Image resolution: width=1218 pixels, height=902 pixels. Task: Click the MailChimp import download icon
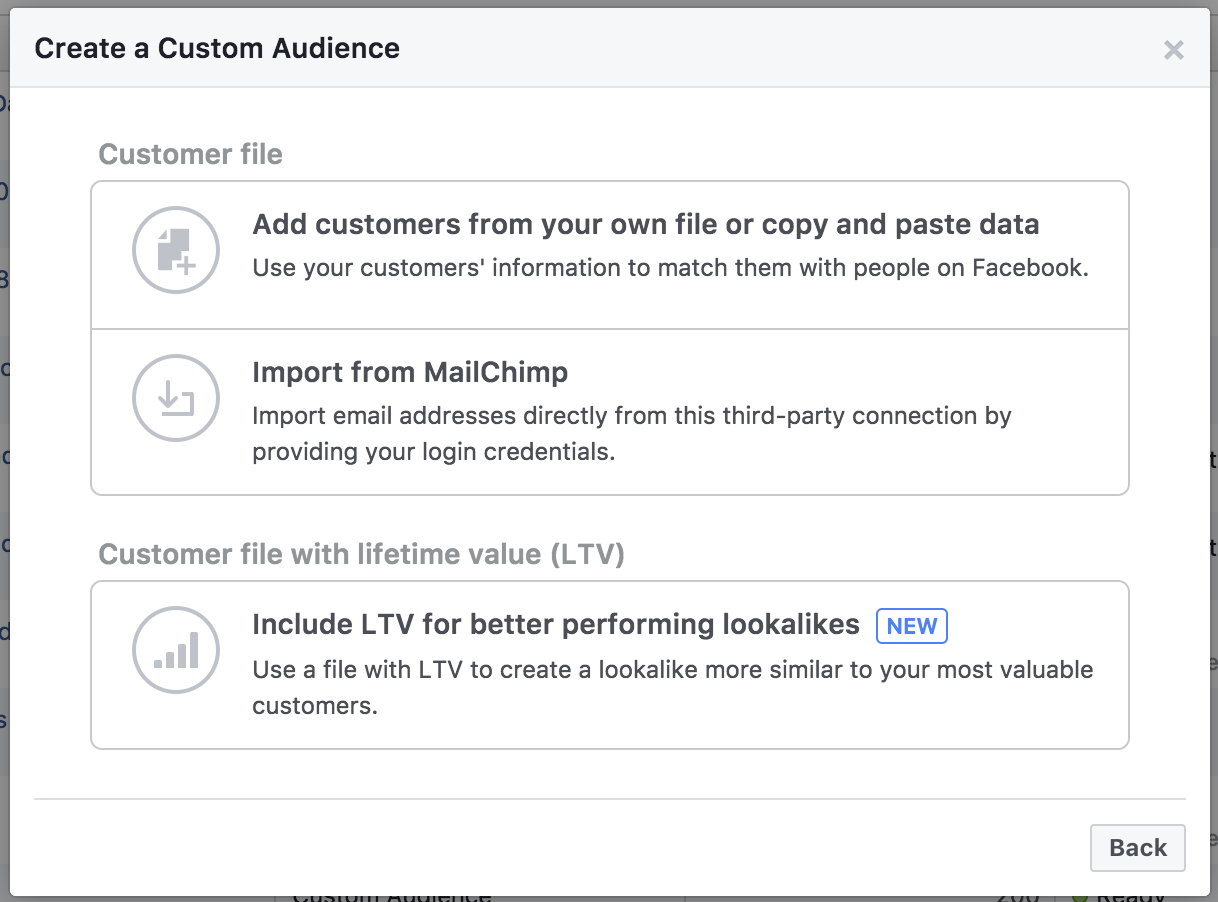[x=176, y=398]
